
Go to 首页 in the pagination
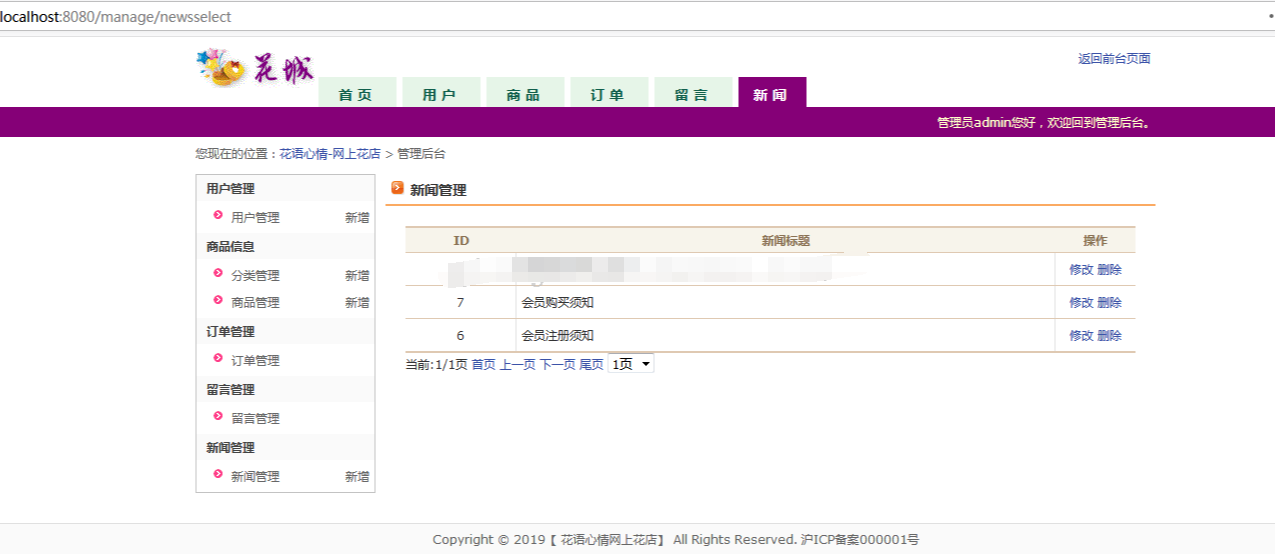pos(483,365)
